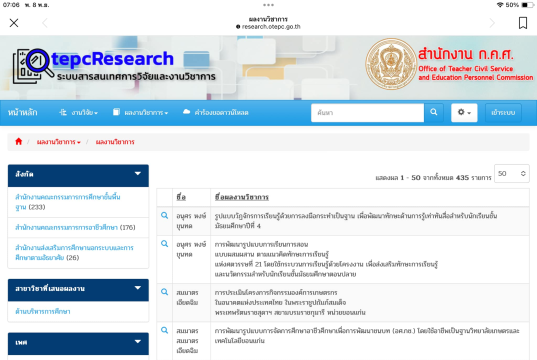Collapse the สังกัด filter panel
The height and width of the screenshot is (360, 537).
[x=78, y=175]
